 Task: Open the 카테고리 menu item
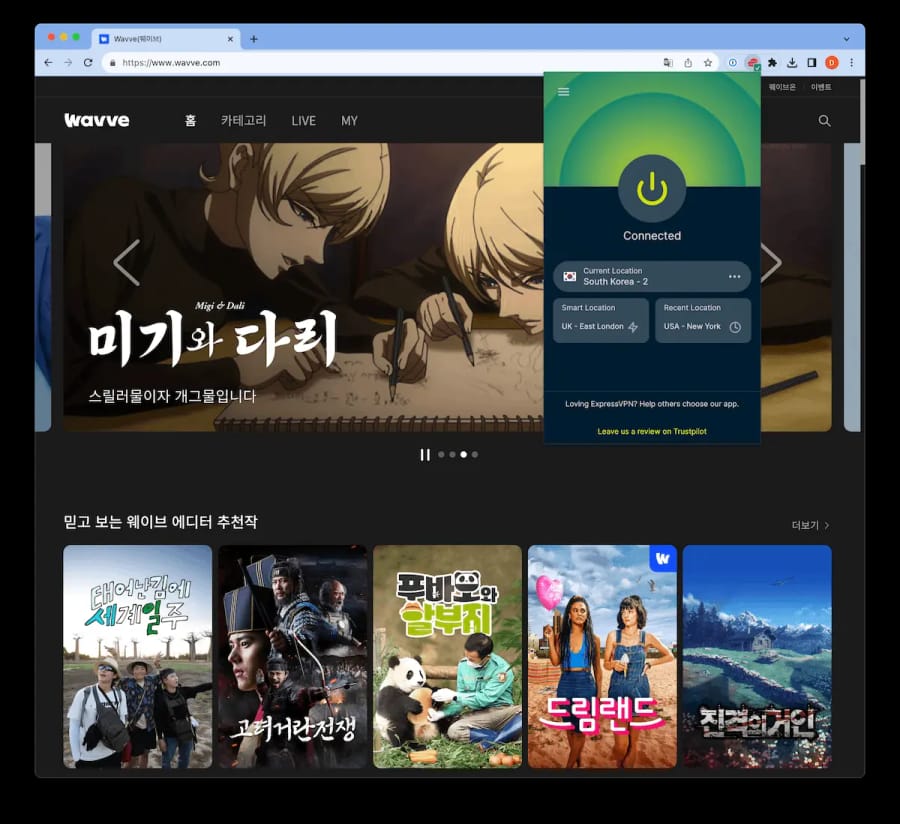coord(243,121)
